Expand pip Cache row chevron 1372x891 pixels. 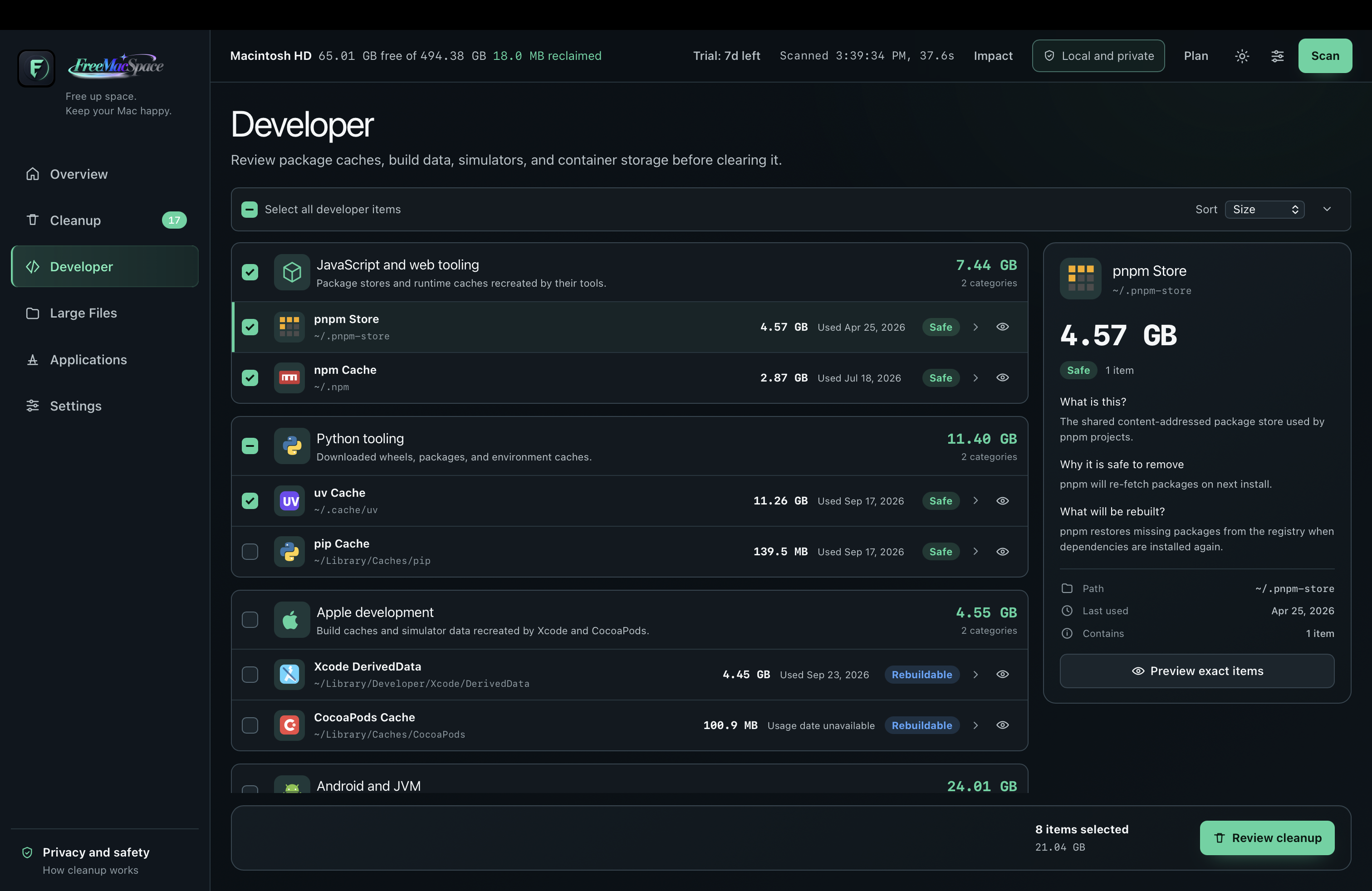pos(975,552)
